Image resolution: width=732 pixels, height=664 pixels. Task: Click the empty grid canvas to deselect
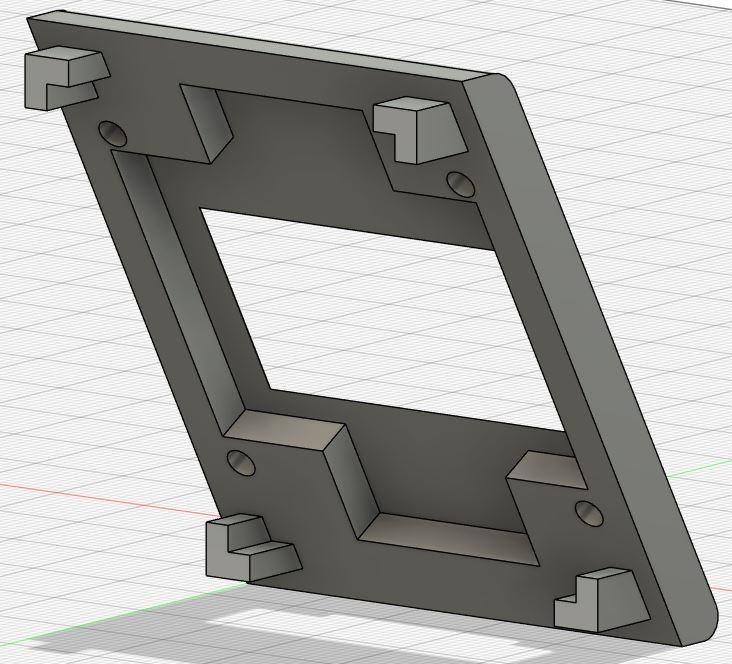pos(654,140)
